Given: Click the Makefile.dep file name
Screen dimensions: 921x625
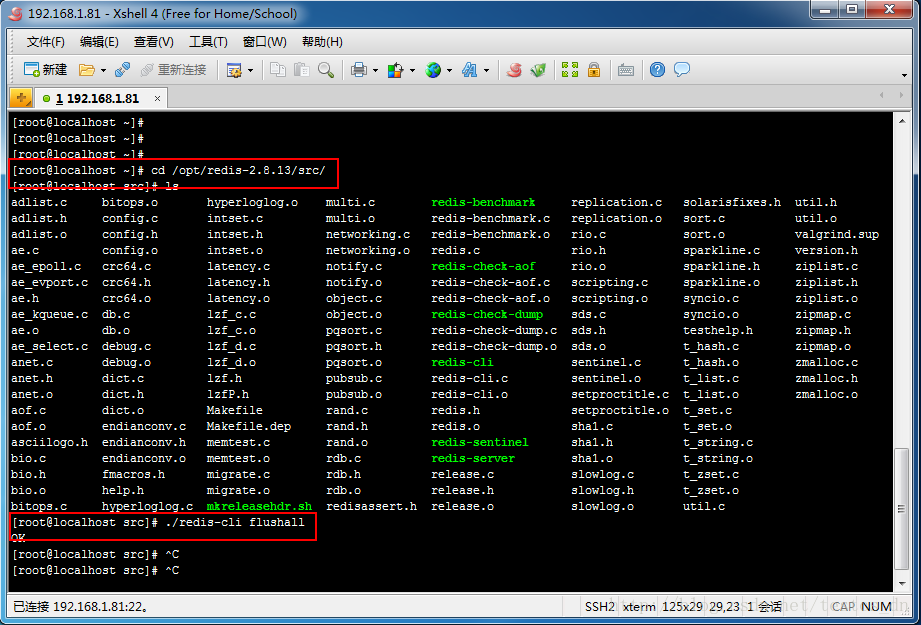Looking at the screenshot, I should [x=248, y=426].
